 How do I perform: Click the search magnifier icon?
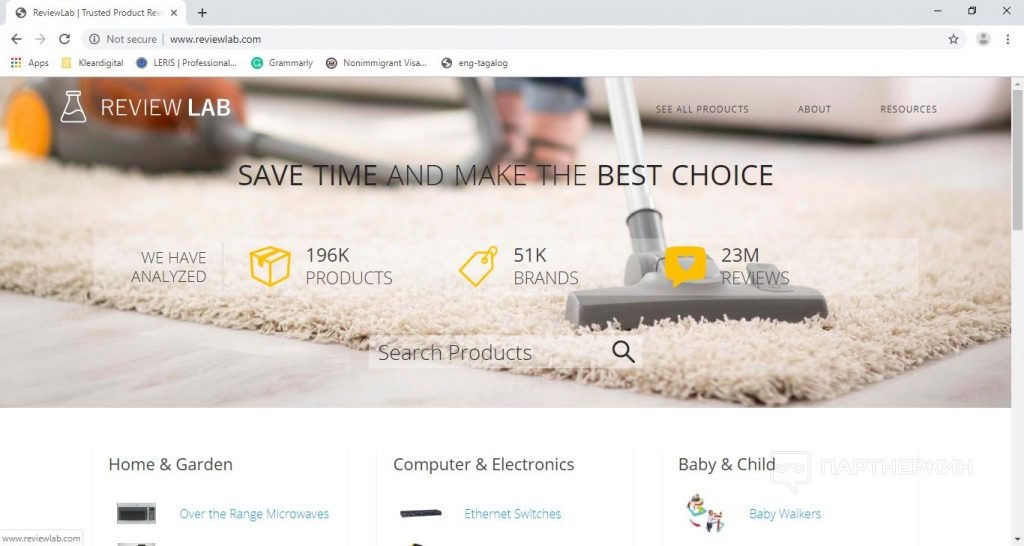coord(623,351)
